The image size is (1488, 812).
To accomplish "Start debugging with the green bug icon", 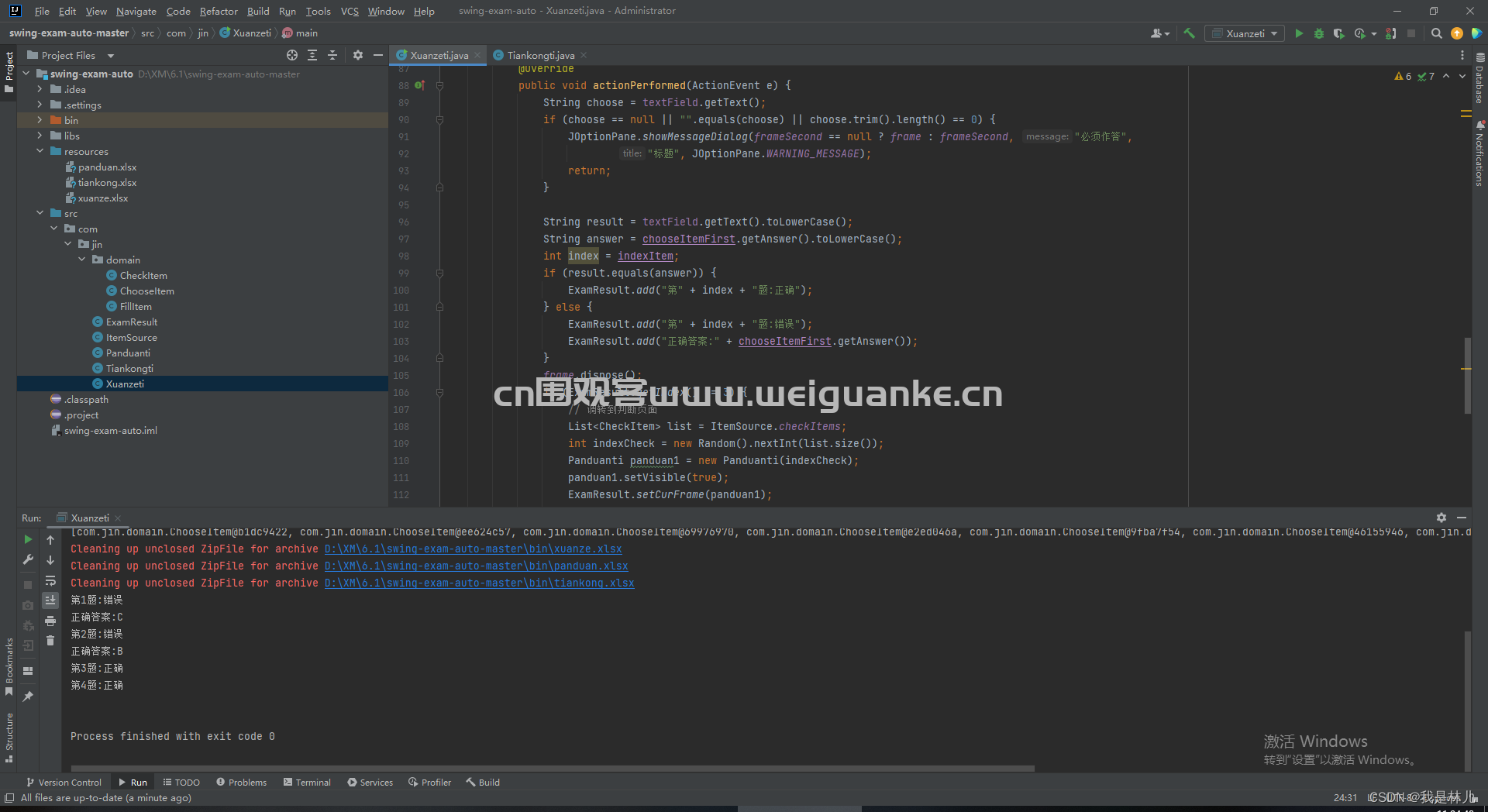I will (1319, 33).
